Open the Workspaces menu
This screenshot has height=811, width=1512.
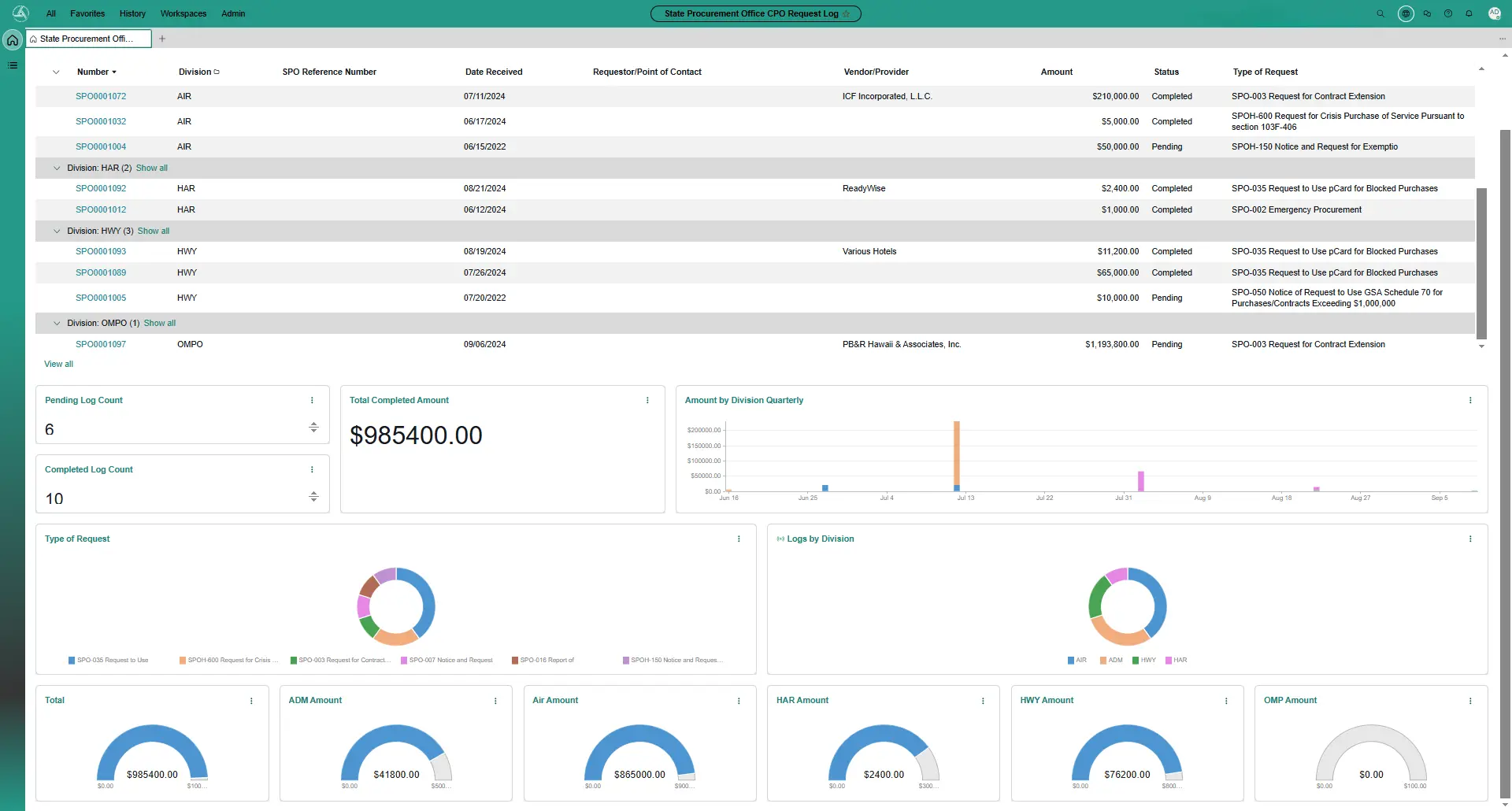[x=183, y=13]
